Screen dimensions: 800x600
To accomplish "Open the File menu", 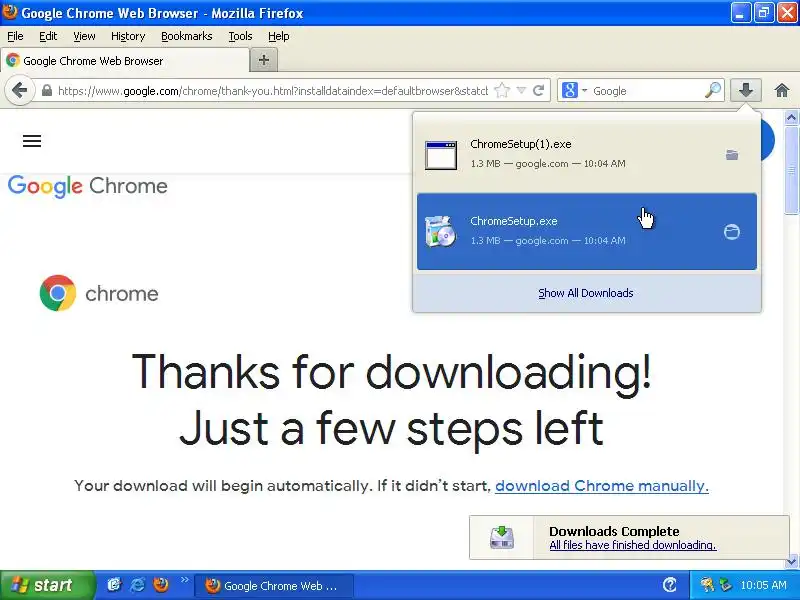I will (15, 36).
